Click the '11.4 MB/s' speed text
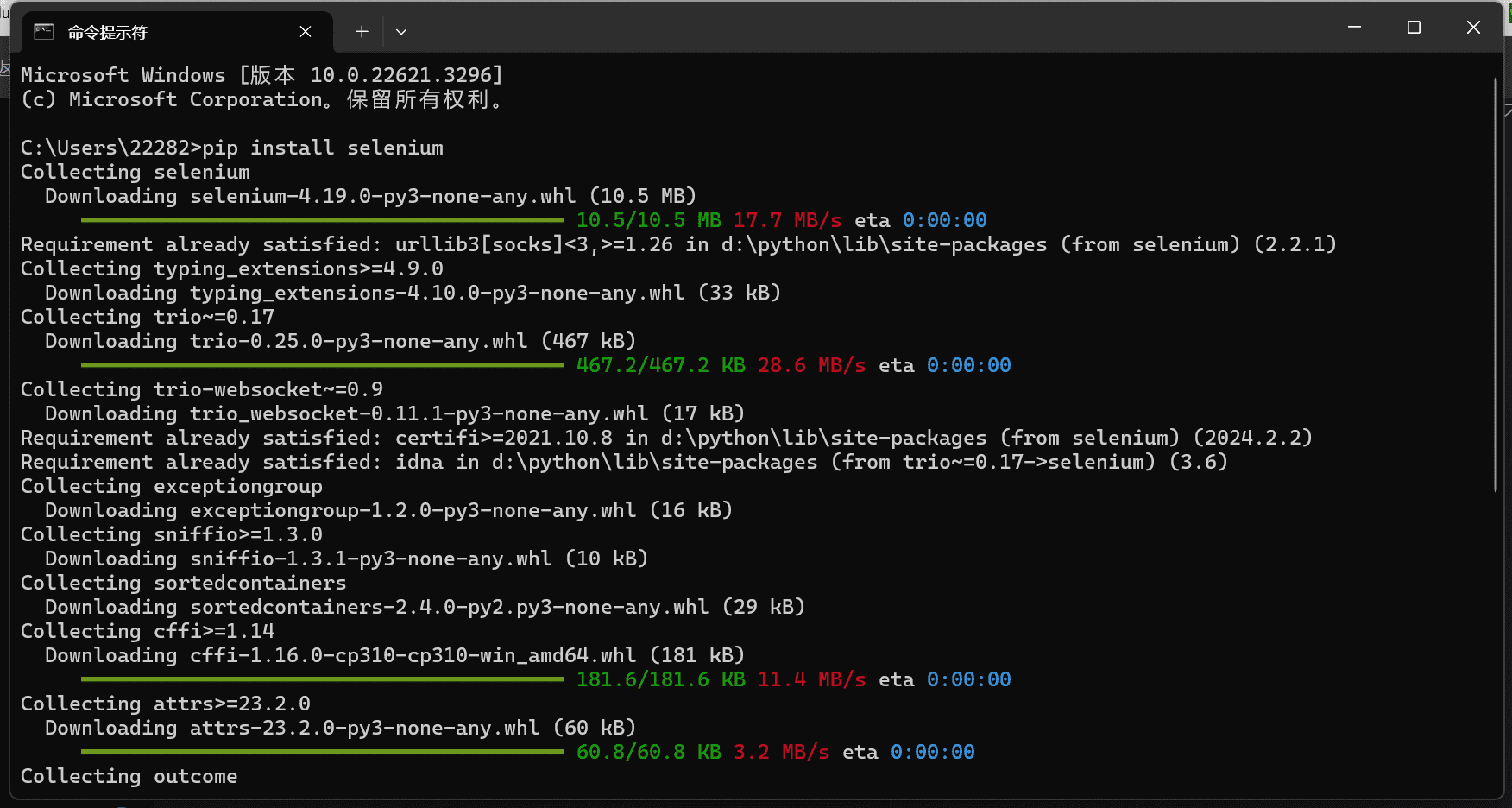Image resolution: width=1512 pixels, height=808 pixels. coord(812,679)
